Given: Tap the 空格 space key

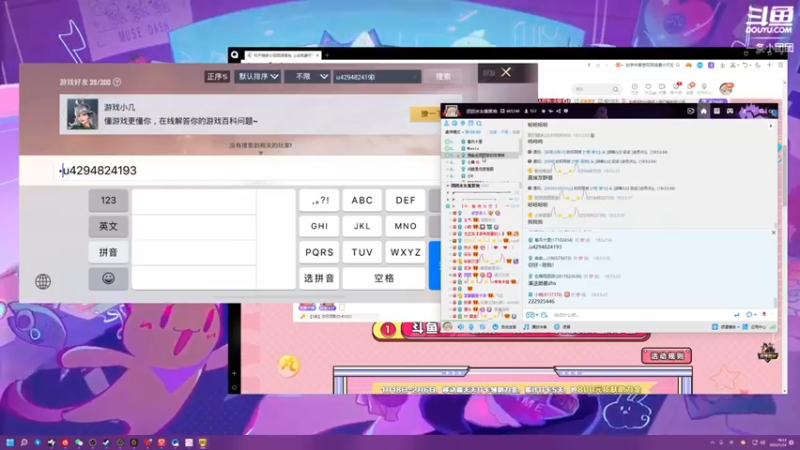Looking at the screenshot, I should 384,279.
